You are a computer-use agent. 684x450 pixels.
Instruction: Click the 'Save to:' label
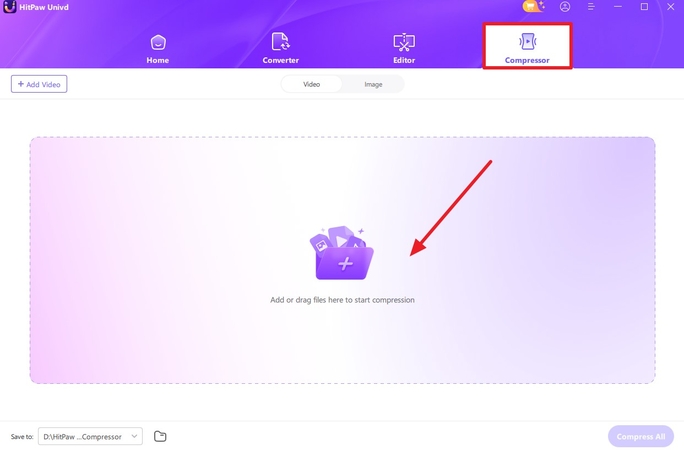point(22,436)
